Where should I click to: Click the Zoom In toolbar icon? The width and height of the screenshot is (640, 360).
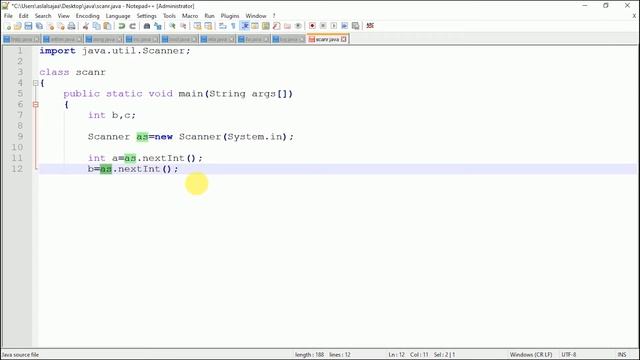(172, 26)
